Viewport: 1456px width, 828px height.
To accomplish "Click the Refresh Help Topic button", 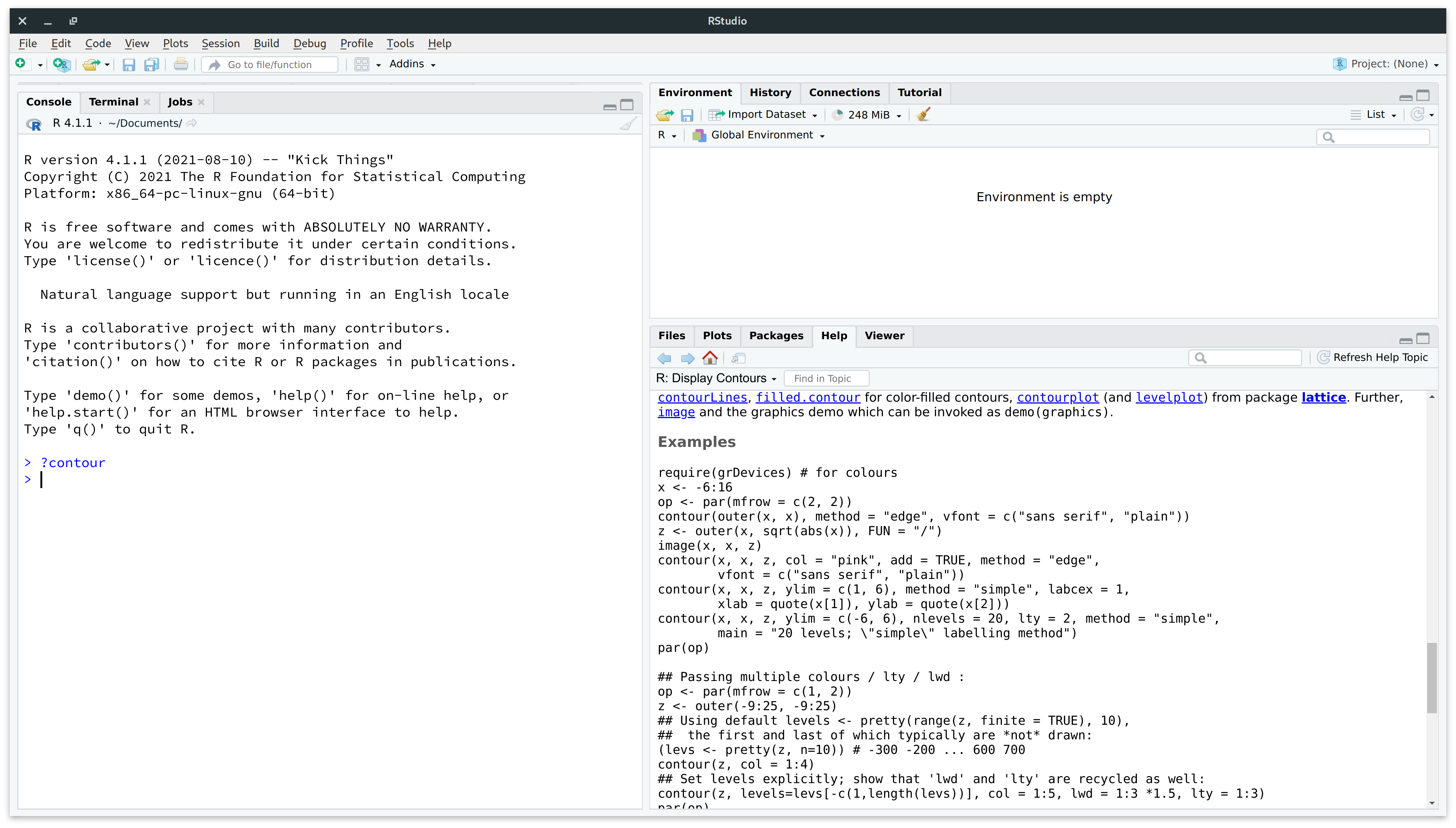I will click(1373, 357).
